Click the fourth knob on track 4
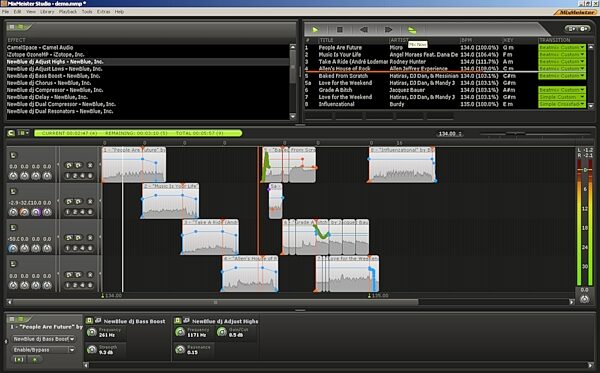 coord(47,285)
